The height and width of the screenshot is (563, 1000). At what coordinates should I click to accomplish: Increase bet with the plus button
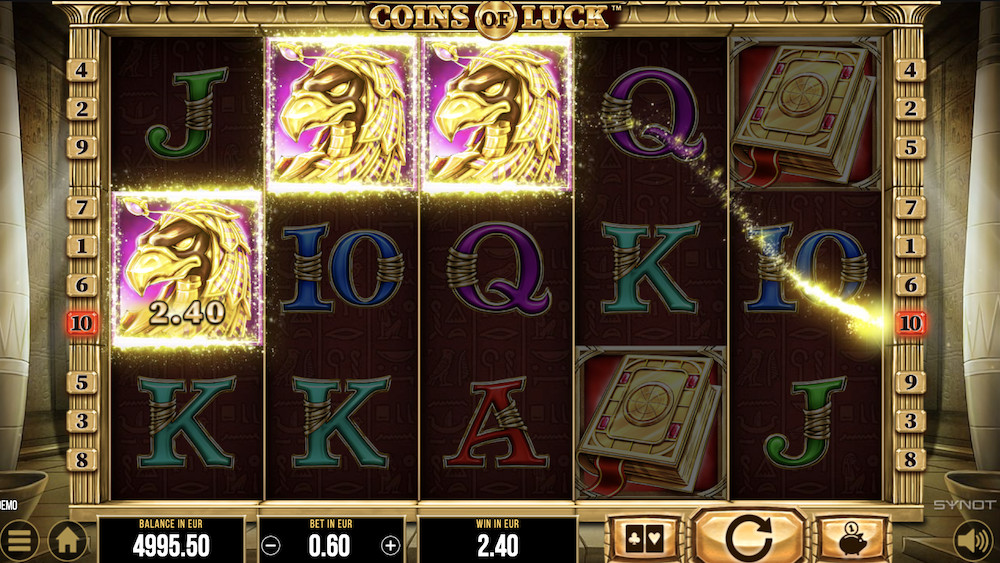[390, 545]
